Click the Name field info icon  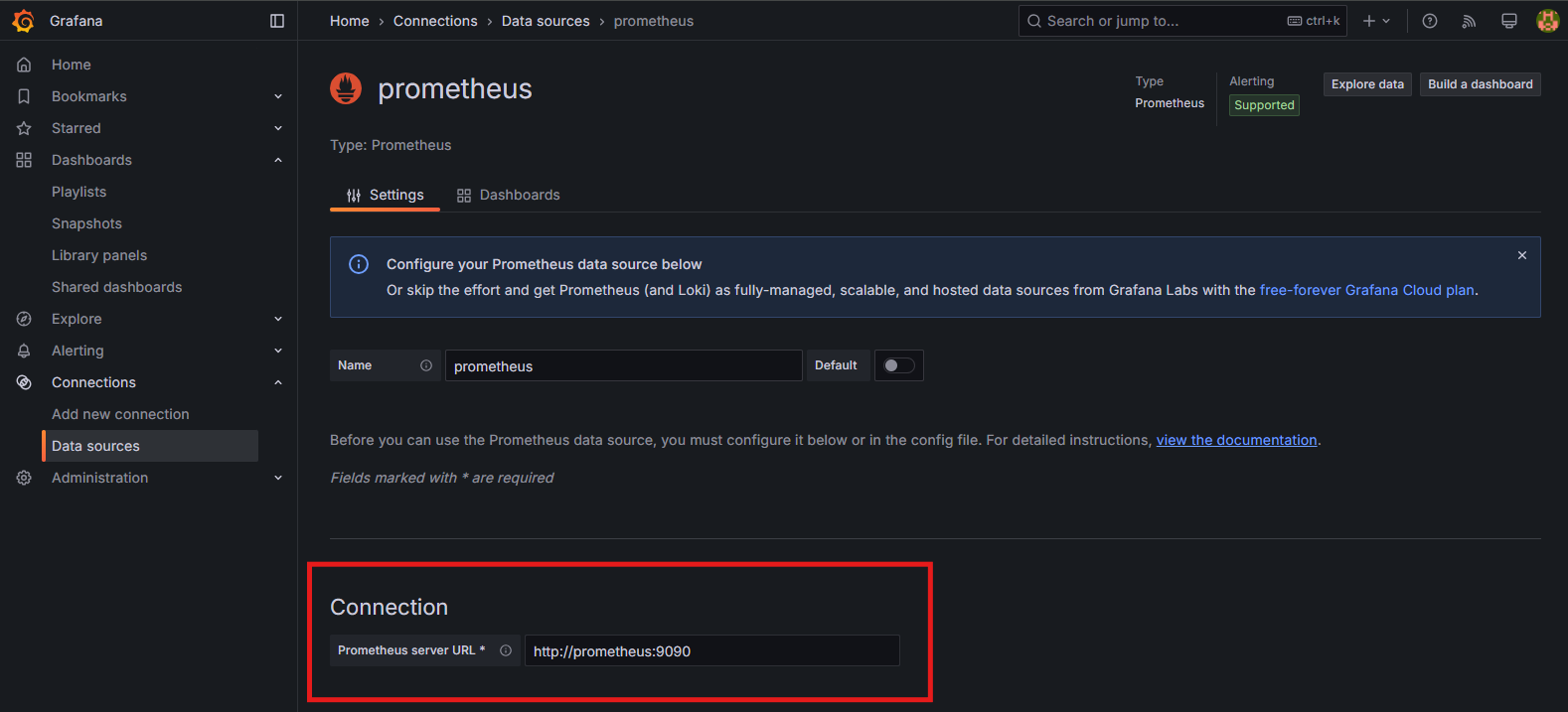click(426, 365)
